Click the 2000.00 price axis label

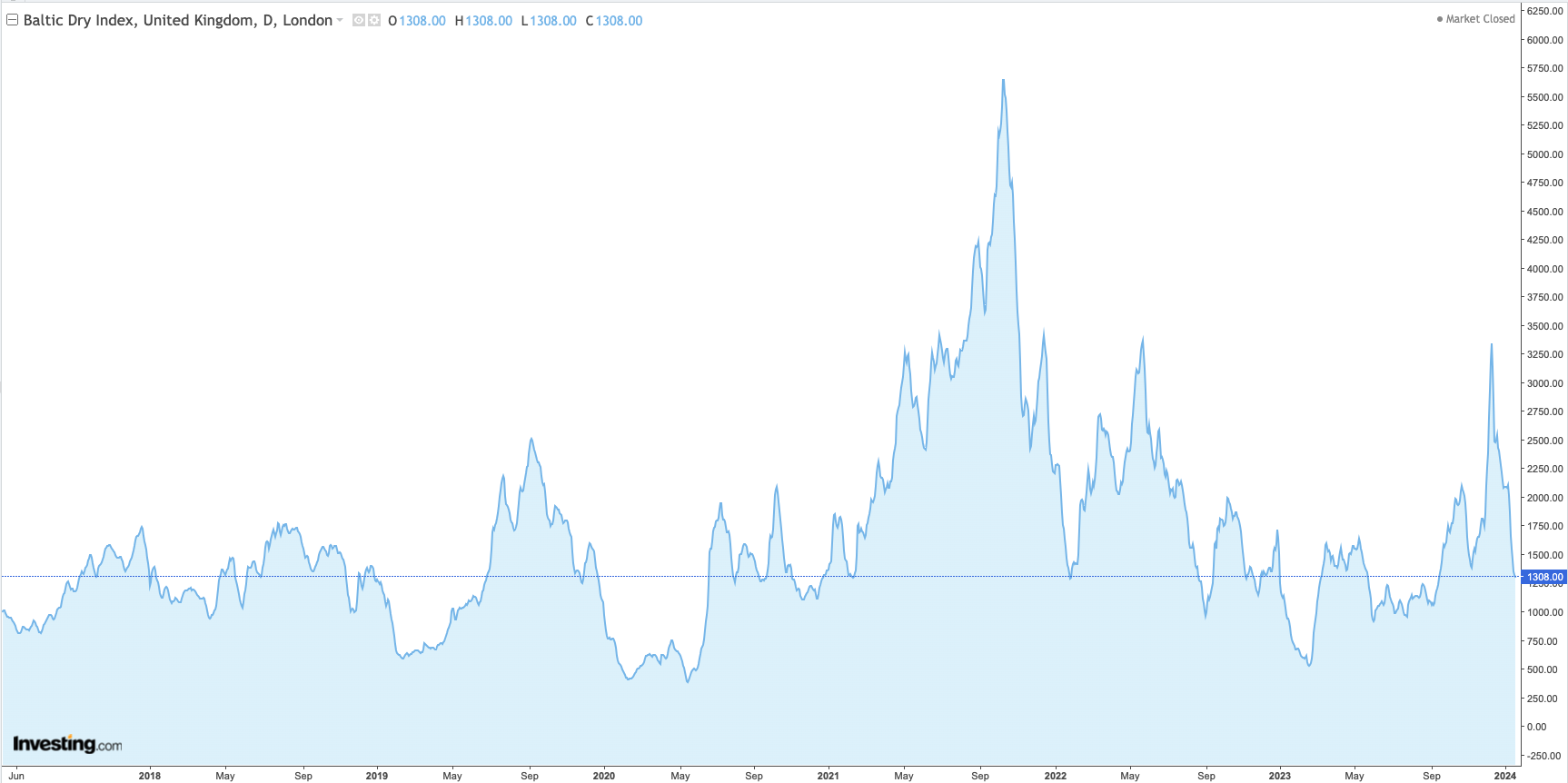click(1544, 498)
